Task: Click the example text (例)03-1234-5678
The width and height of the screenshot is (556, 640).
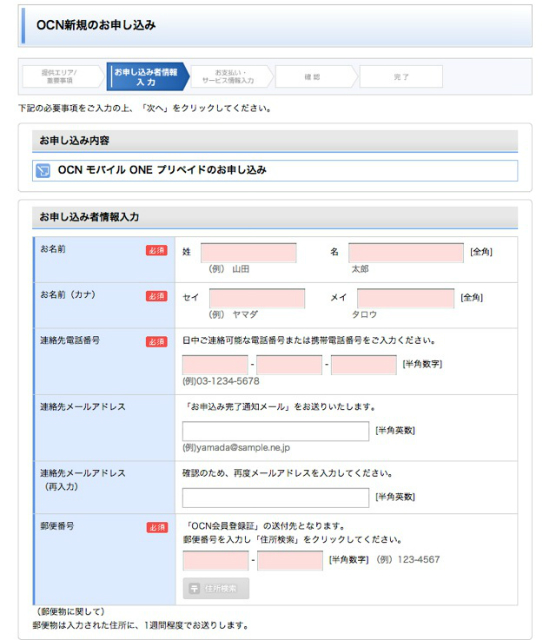Action: (221, 381)
